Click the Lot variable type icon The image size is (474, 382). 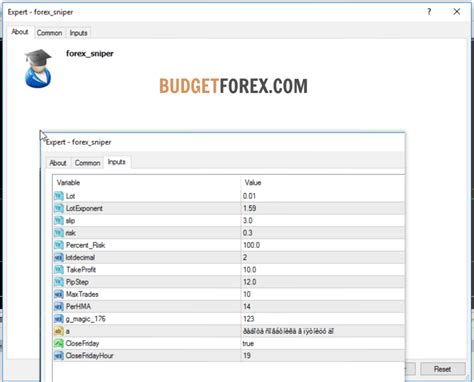[x=59, y=196]
